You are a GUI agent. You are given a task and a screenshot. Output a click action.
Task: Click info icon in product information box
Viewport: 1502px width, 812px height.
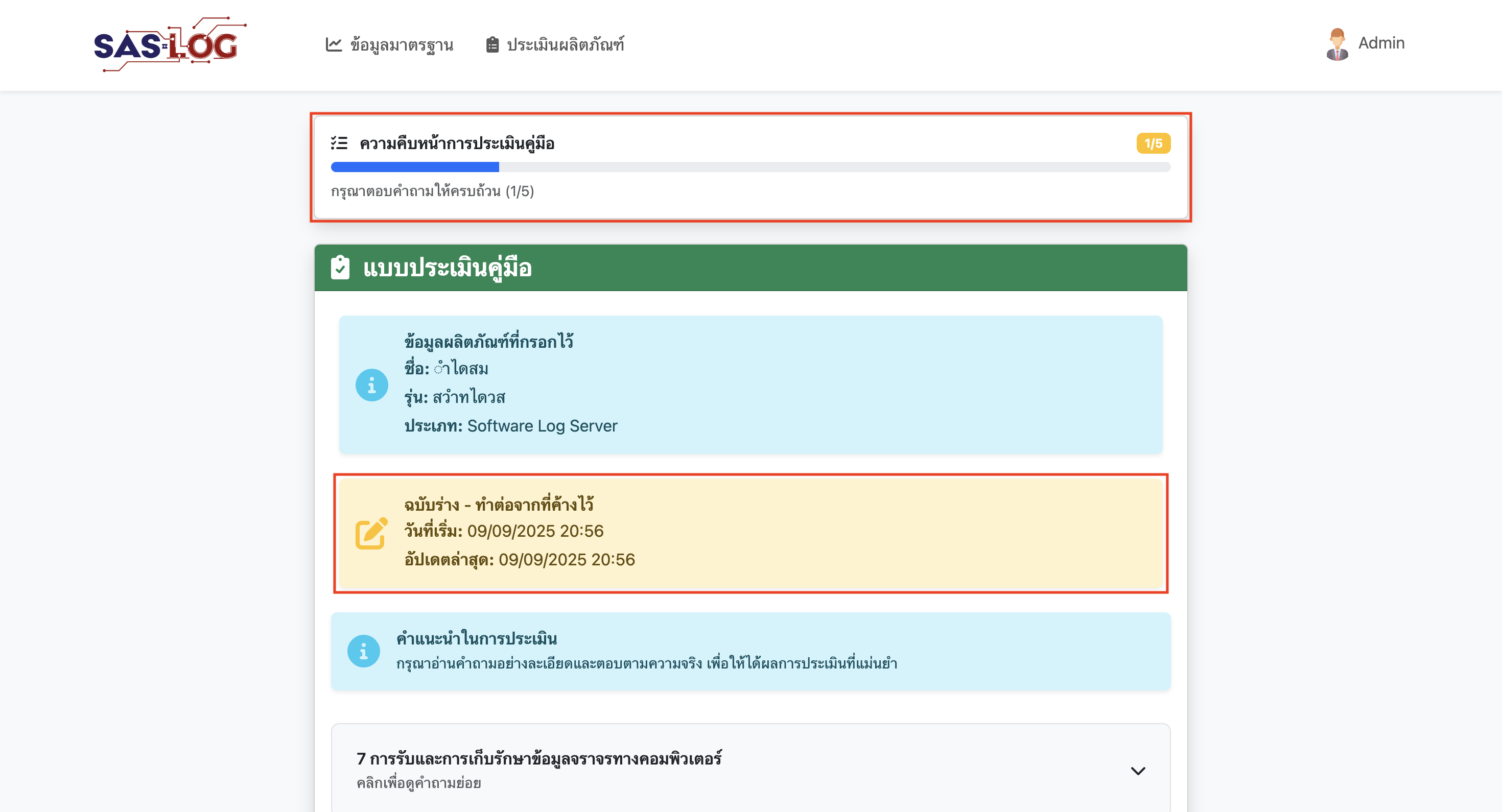(x=371, y=385)
